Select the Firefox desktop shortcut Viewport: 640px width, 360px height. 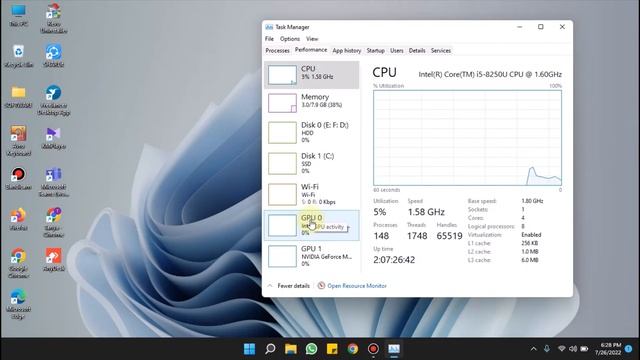pos(18,220)
